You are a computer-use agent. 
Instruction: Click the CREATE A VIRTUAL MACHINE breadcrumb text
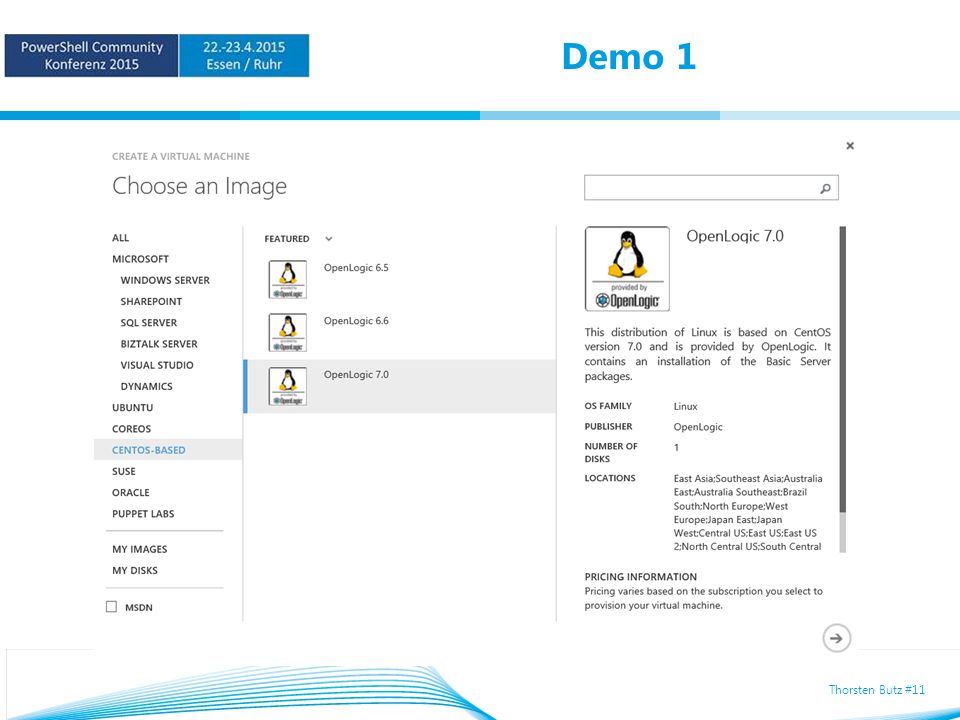(x=181, y=157)
